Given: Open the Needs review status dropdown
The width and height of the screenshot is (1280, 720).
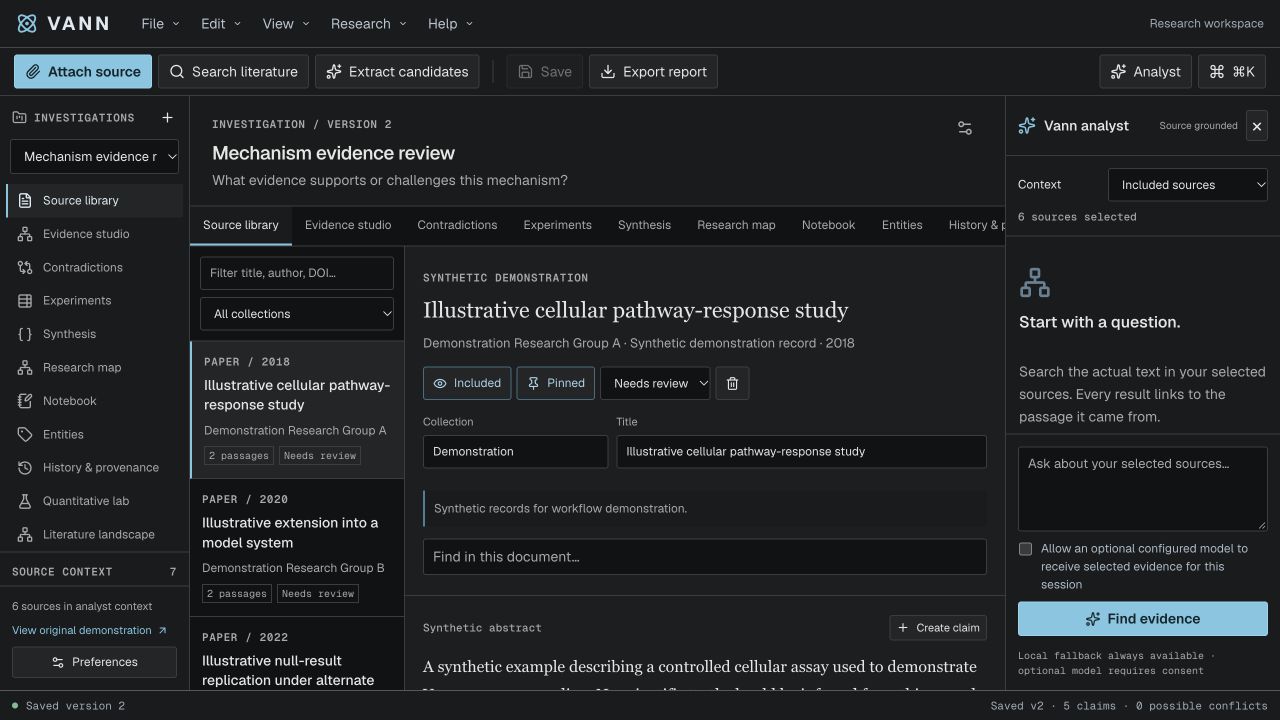Looking at the screenshot, I should point(655,383).
